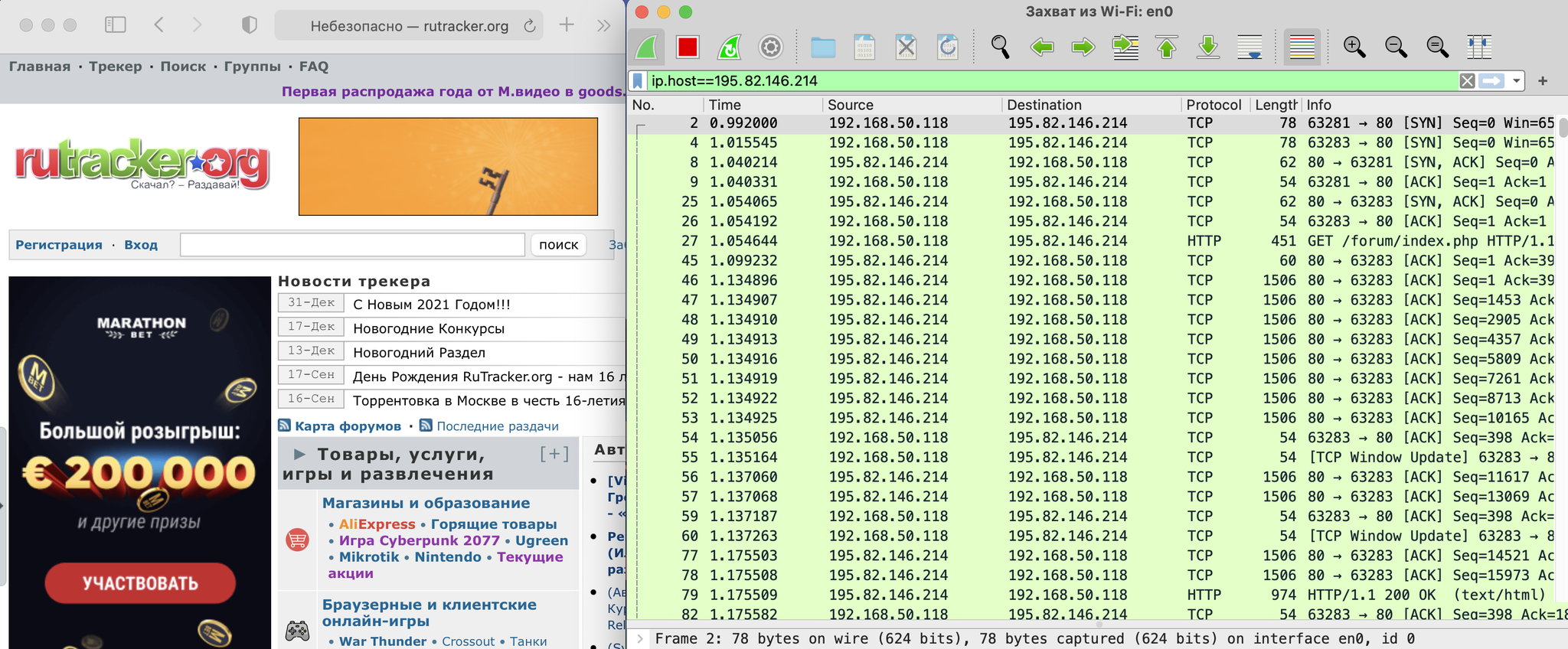Go to the first packet

1166,47
